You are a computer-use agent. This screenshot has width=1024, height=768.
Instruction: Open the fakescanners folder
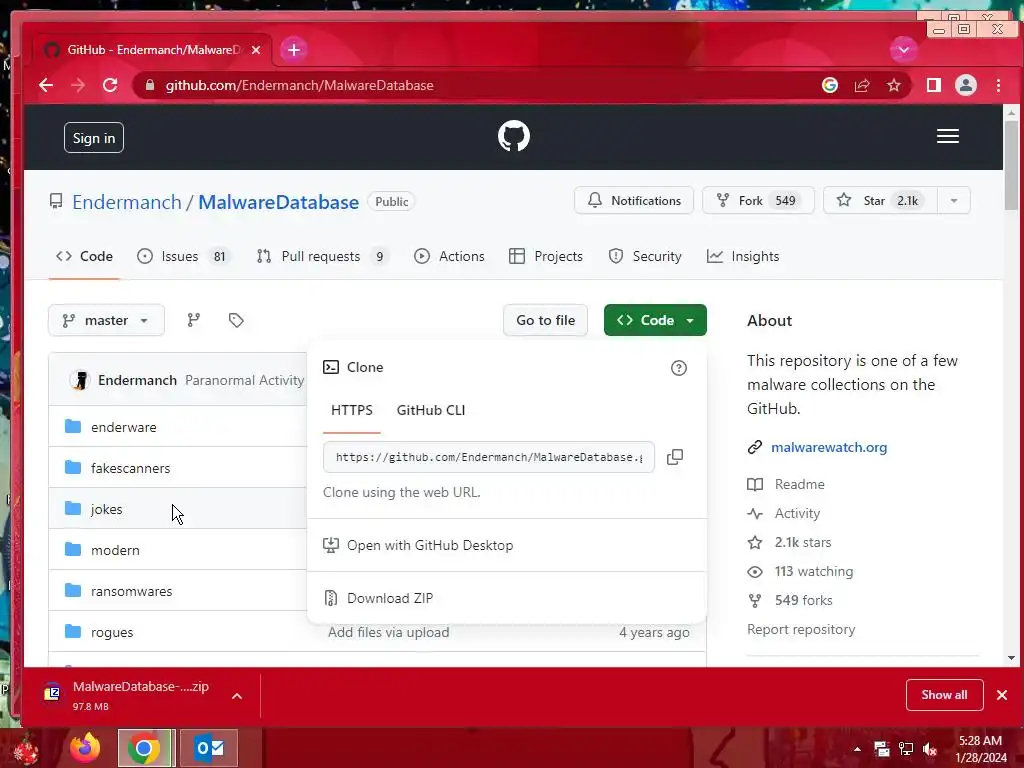pyautogui.click(x=131, y=468)
